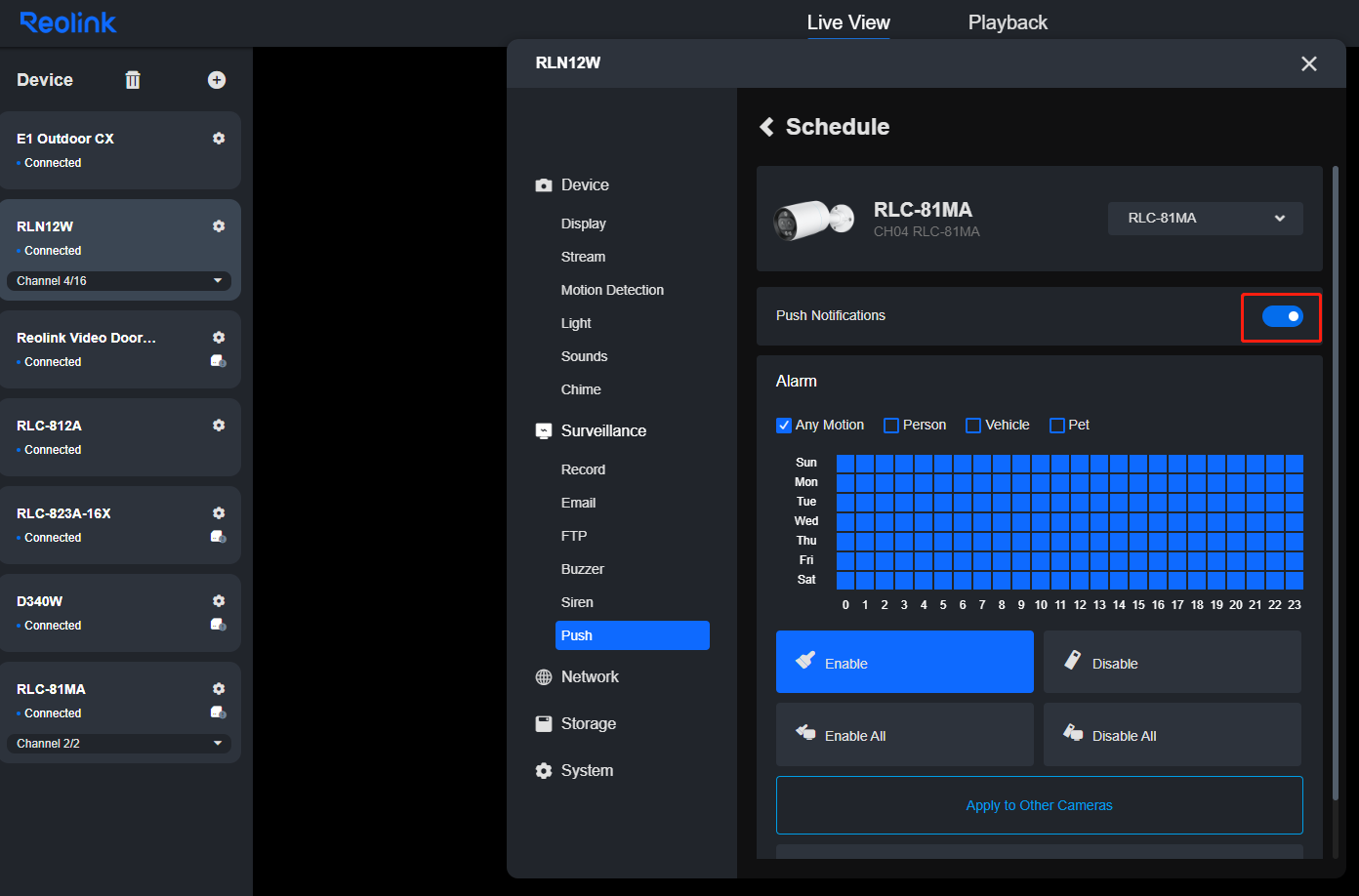Select the Push menu item
1359x896 pixels.
pyautogui.click(x=633, y=635)
